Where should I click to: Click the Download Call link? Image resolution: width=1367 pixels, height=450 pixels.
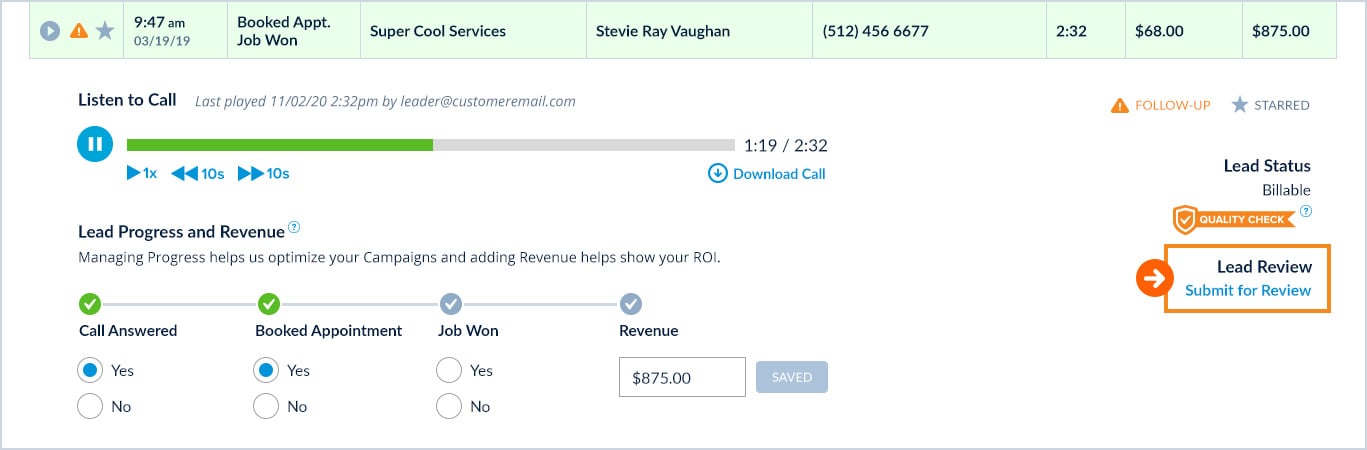click(x=767, y=174)
